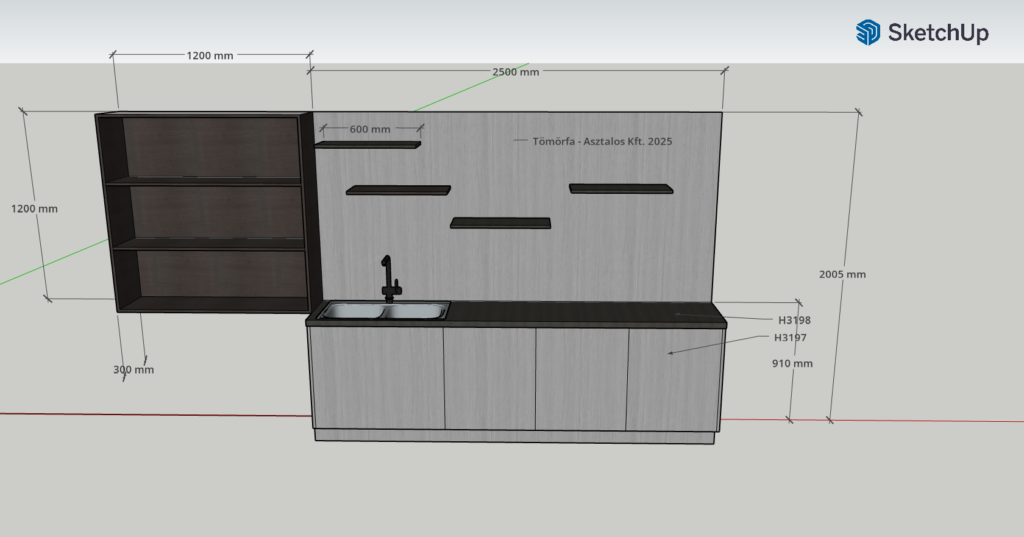The width and height of the screenshot is (1024, 537).
Task: Select the 910 mm dimension label
Action: [x=793, y=364]
